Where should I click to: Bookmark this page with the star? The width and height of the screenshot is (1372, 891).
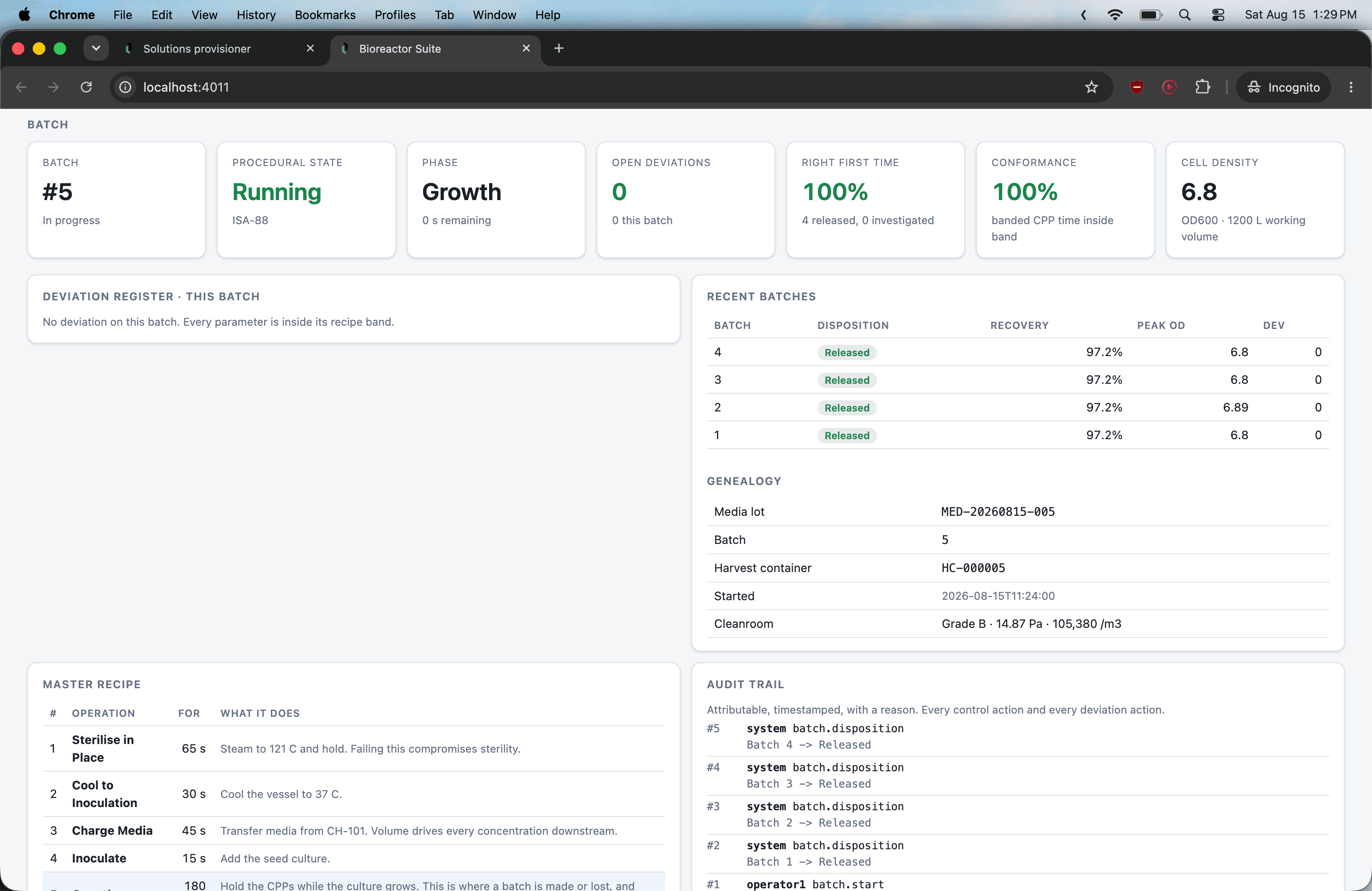(1091, 87)
